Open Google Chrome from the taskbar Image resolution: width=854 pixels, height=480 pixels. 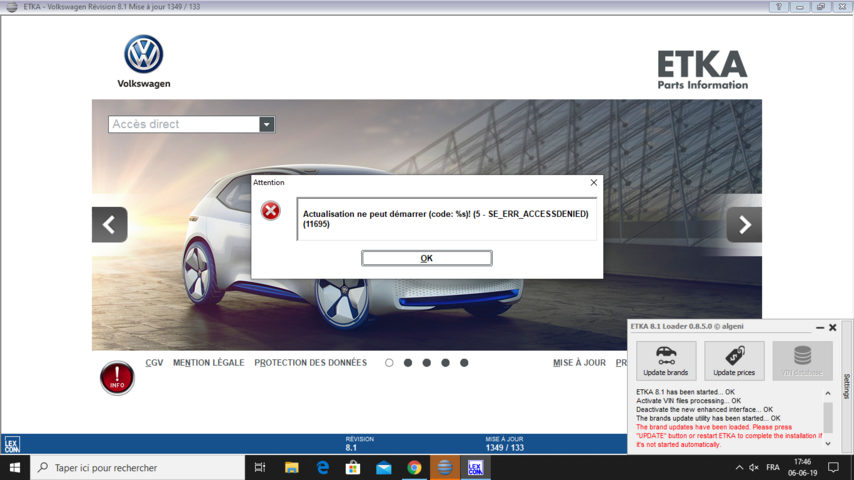pyautogui.click(x=414, y=467)
